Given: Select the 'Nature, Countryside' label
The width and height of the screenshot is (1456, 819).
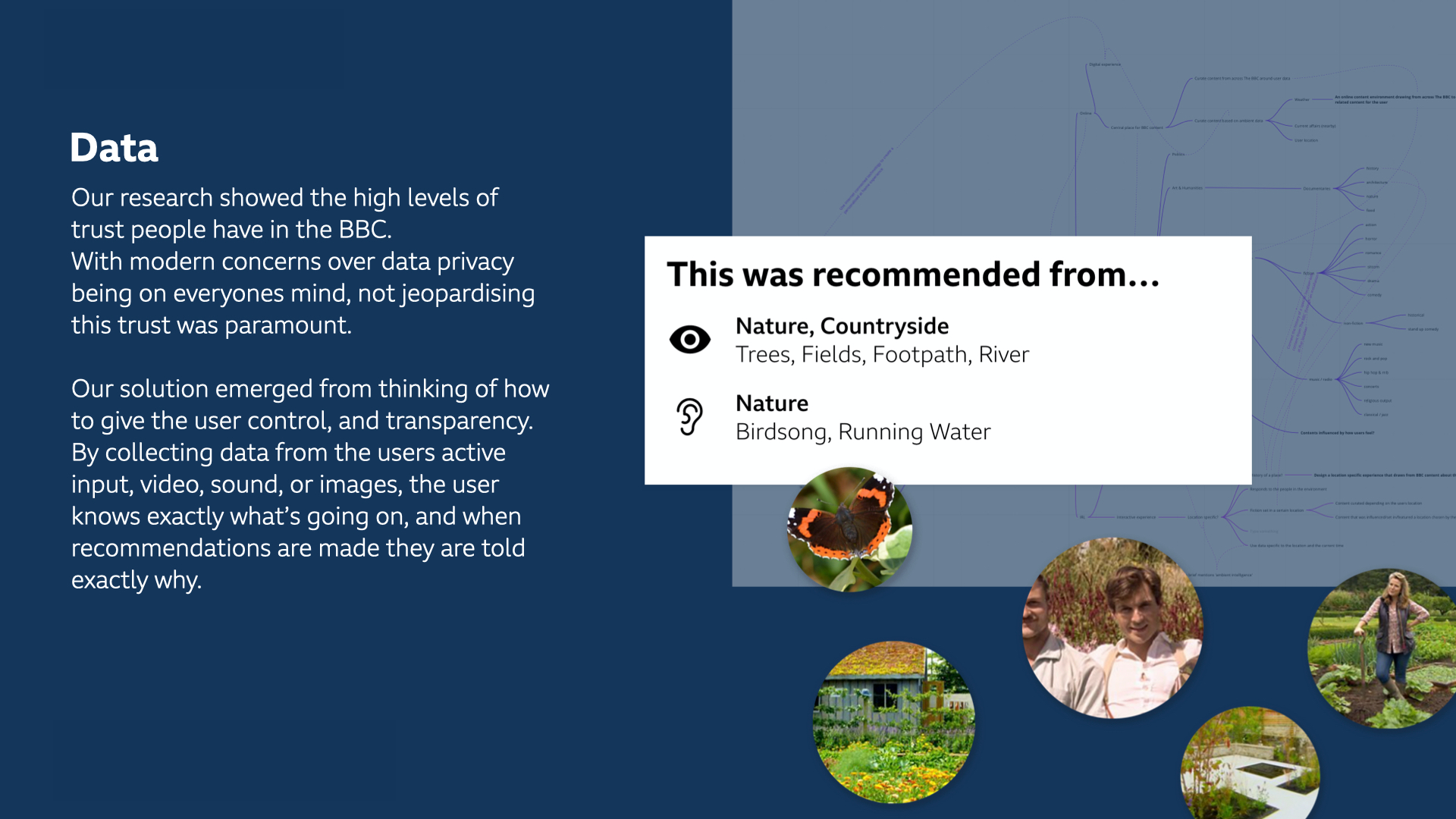Looking at the screenshot, I should click(842, 326).
